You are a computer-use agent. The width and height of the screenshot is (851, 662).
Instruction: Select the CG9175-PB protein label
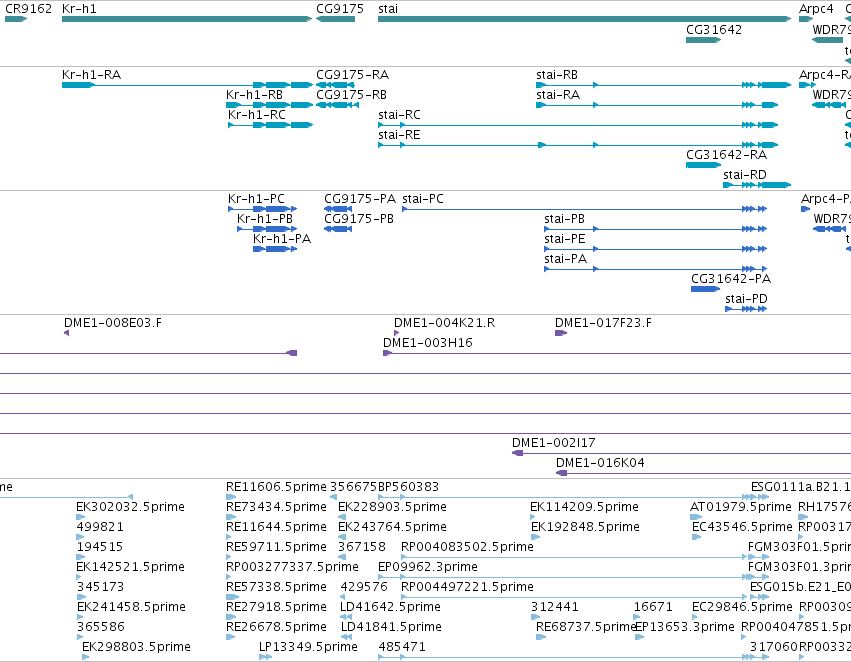coord(359,219)
